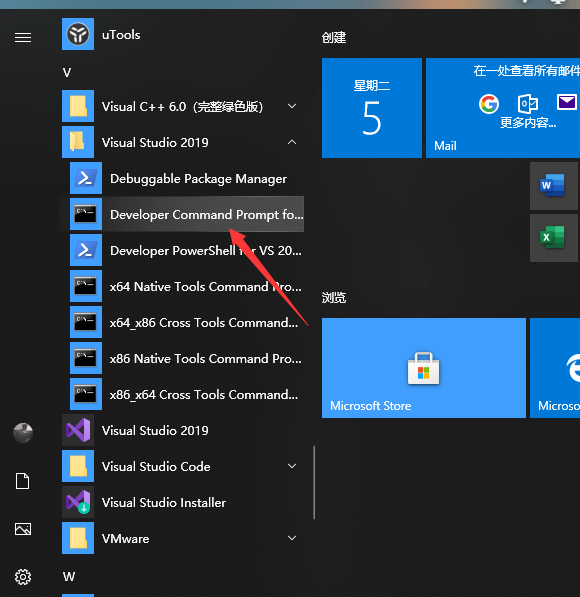Open the Documents icon in the sidebar

click(x=22, y=481)
